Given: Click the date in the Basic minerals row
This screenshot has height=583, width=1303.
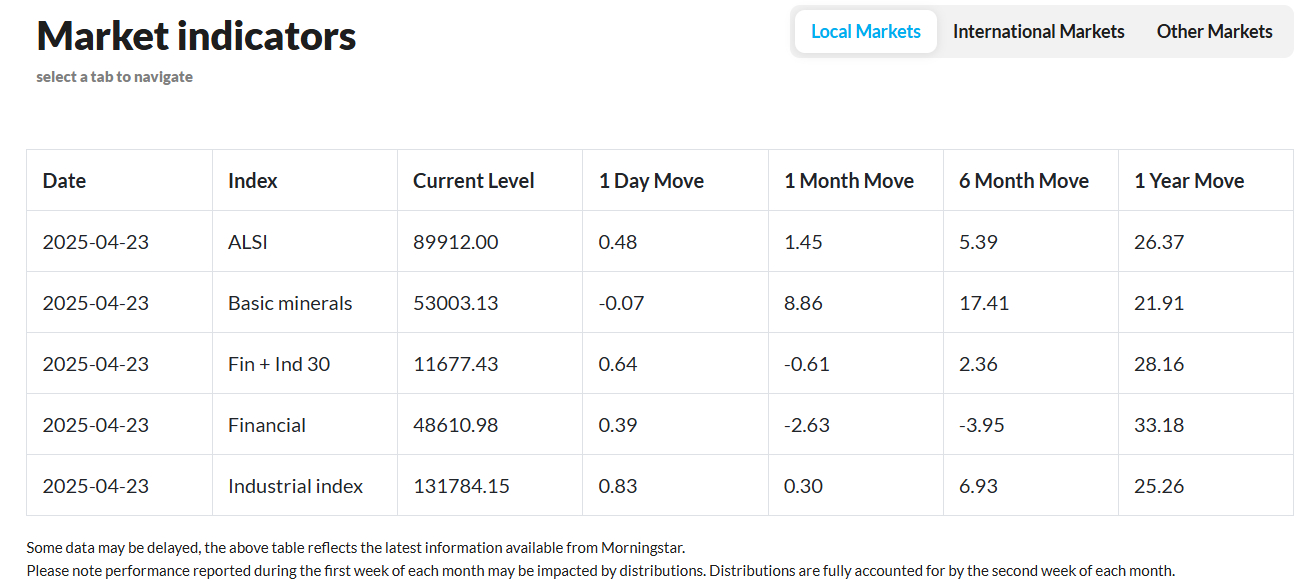Looking at the screenshot, I should coord(95,303).
